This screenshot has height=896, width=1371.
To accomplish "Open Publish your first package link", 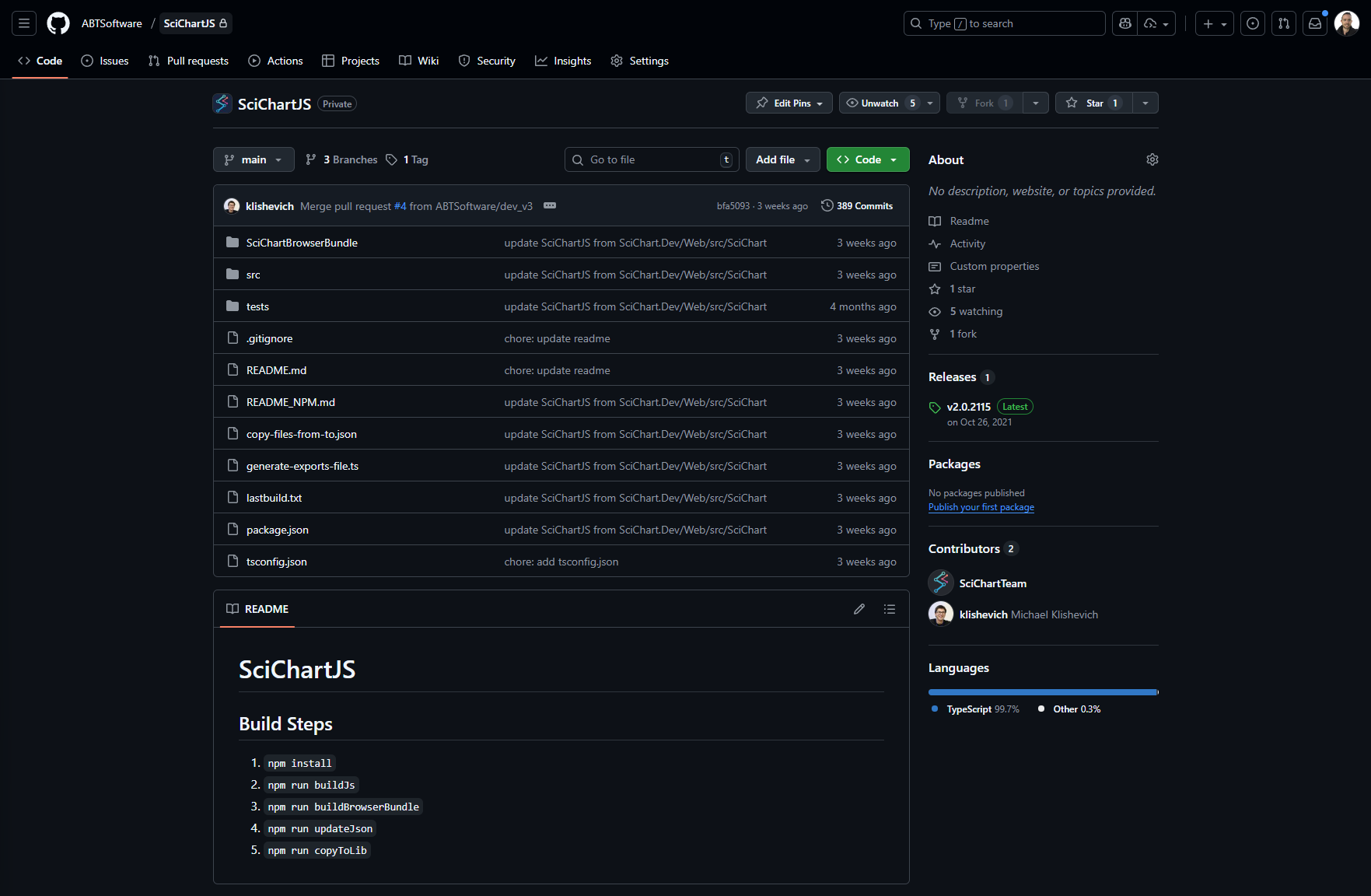I will pos(981,506).
